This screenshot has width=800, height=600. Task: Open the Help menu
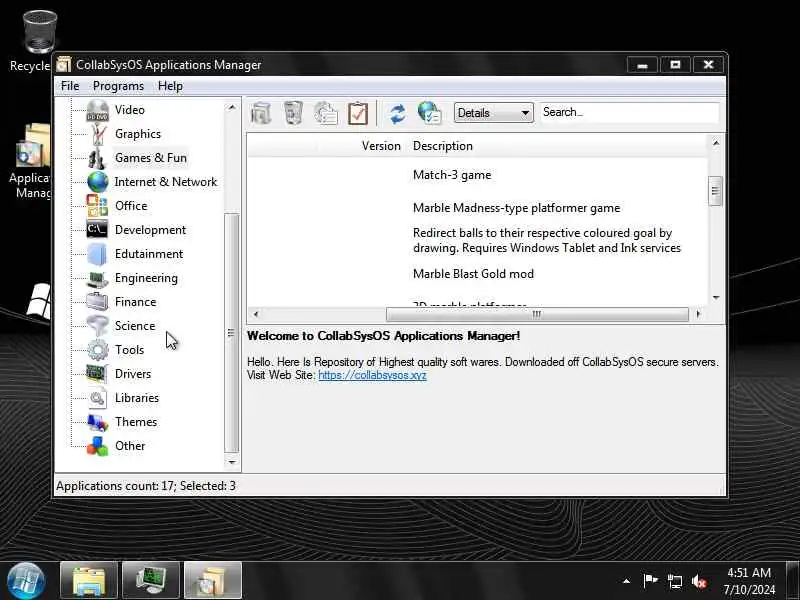point(170,86)
